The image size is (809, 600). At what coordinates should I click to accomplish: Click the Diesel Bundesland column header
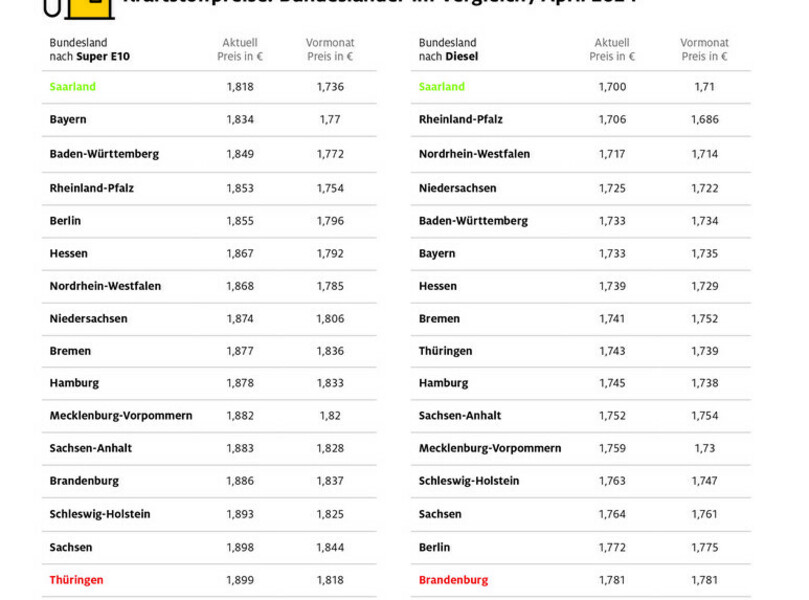pyautogui.click(x=449, y=50)
